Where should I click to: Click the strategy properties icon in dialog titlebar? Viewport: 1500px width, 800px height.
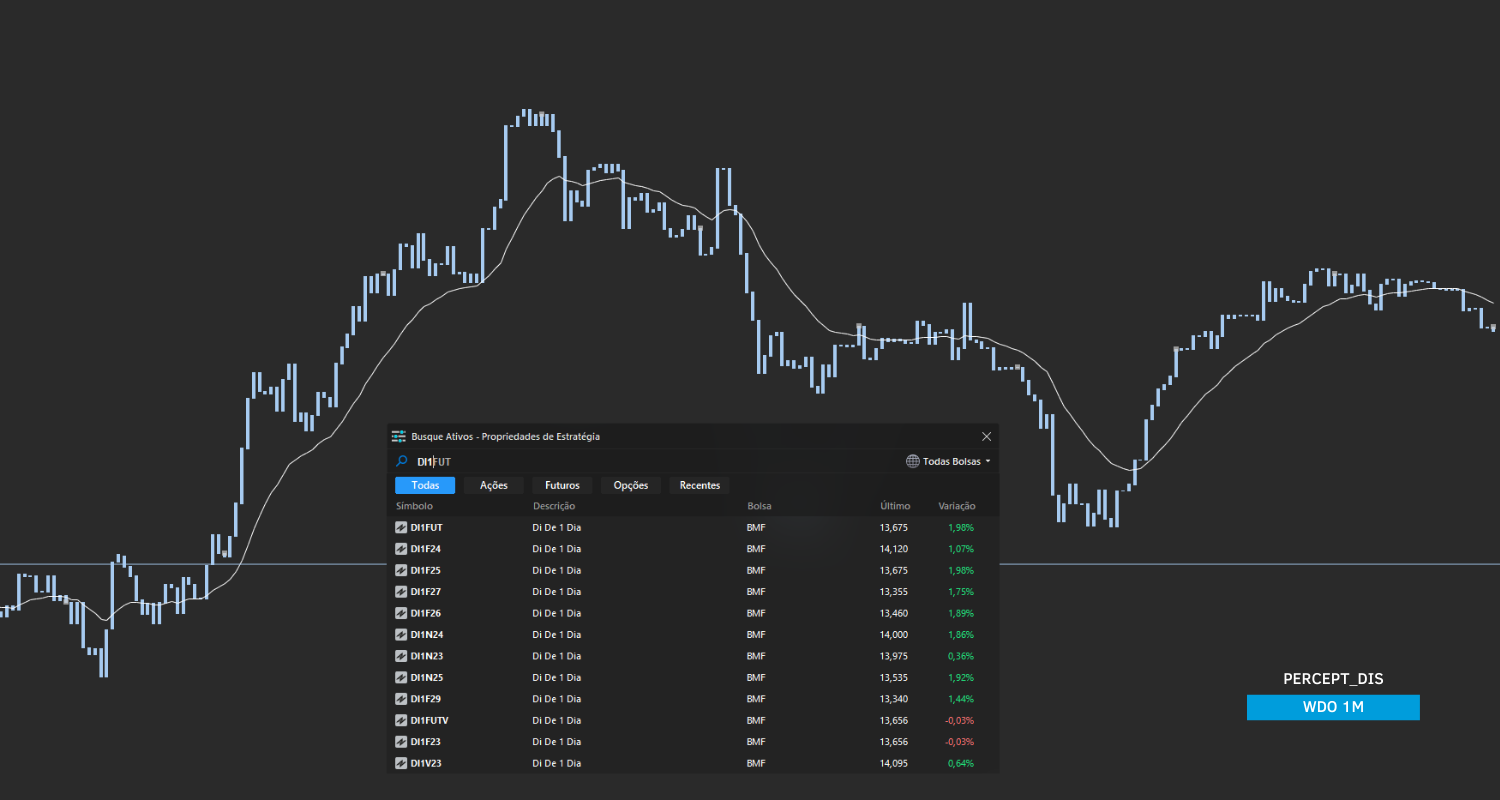[x=399, y=436]
